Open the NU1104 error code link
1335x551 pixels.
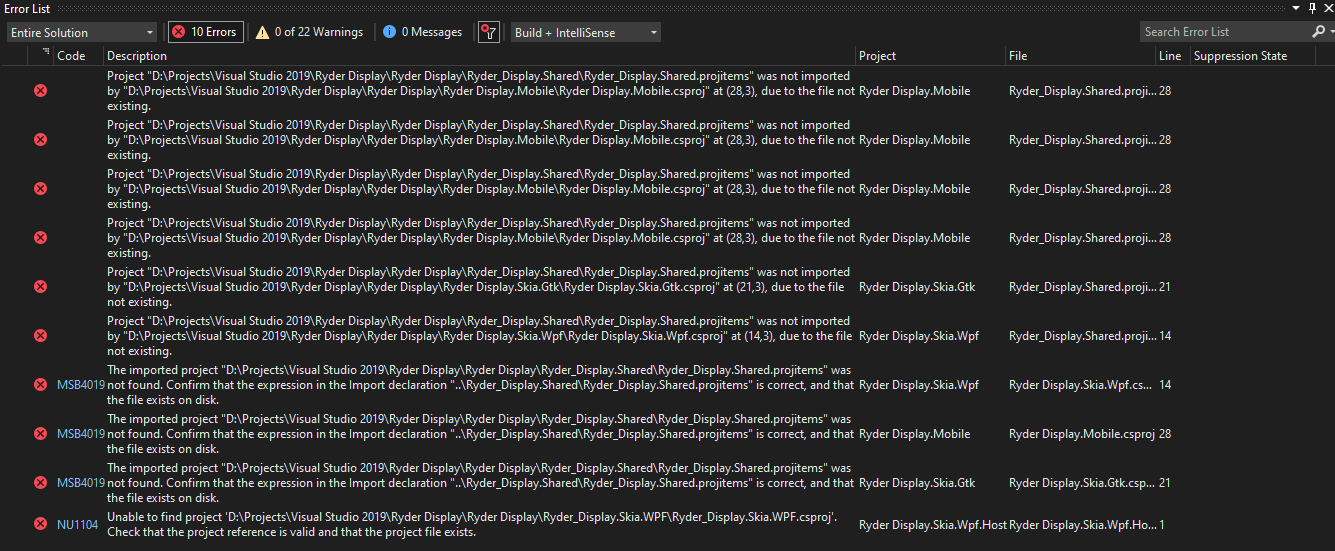click(77, 524)
